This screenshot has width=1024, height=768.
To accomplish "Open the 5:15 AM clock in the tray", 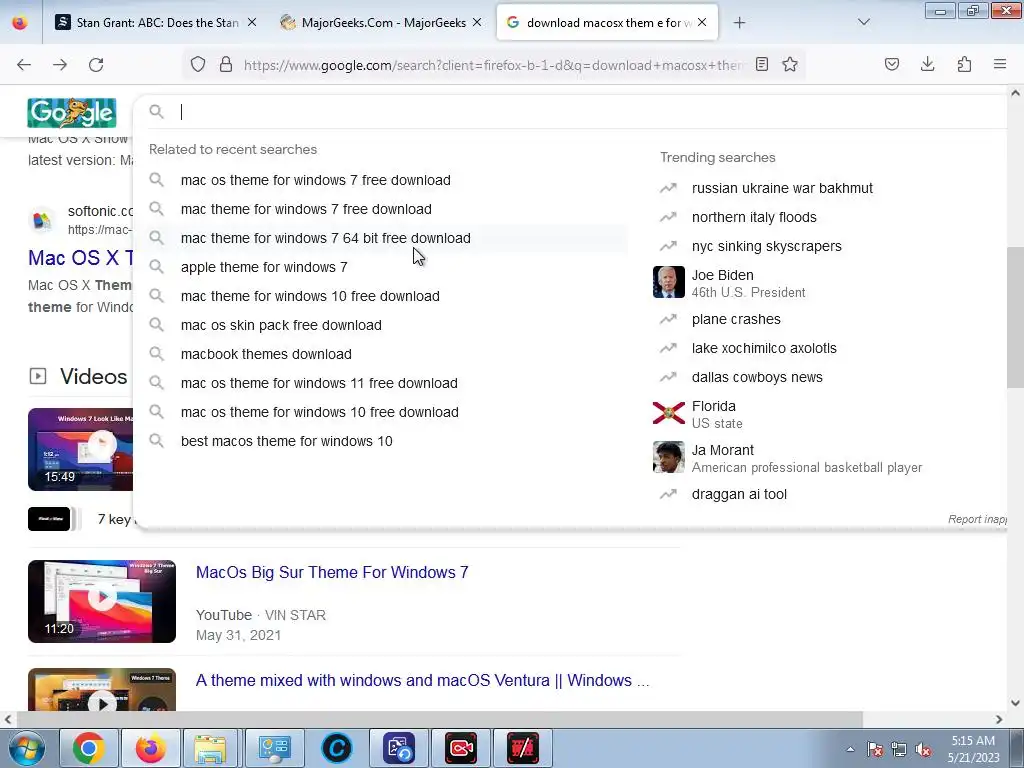I will [973, 749].
